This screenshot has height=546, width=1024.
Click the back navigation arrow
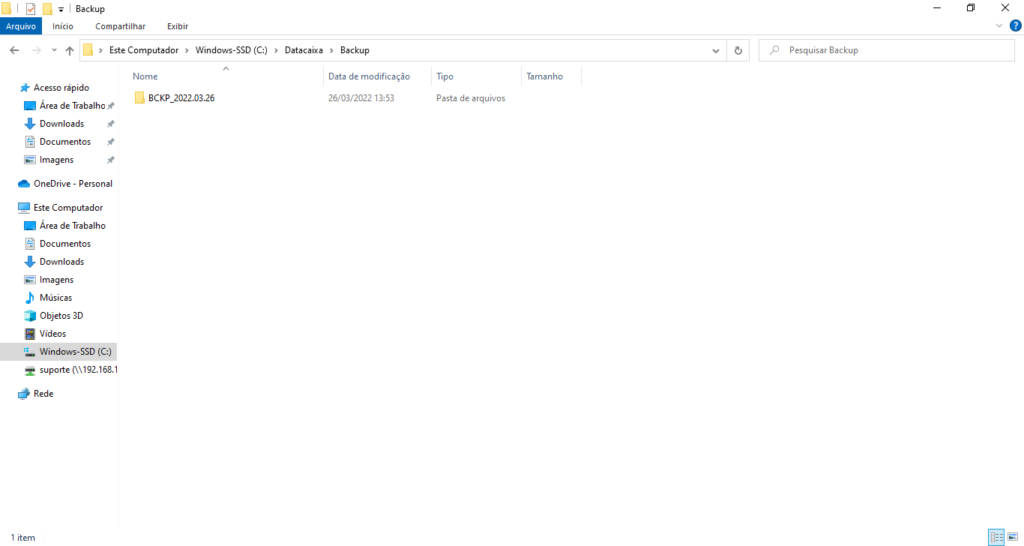(x=15, y=50)
